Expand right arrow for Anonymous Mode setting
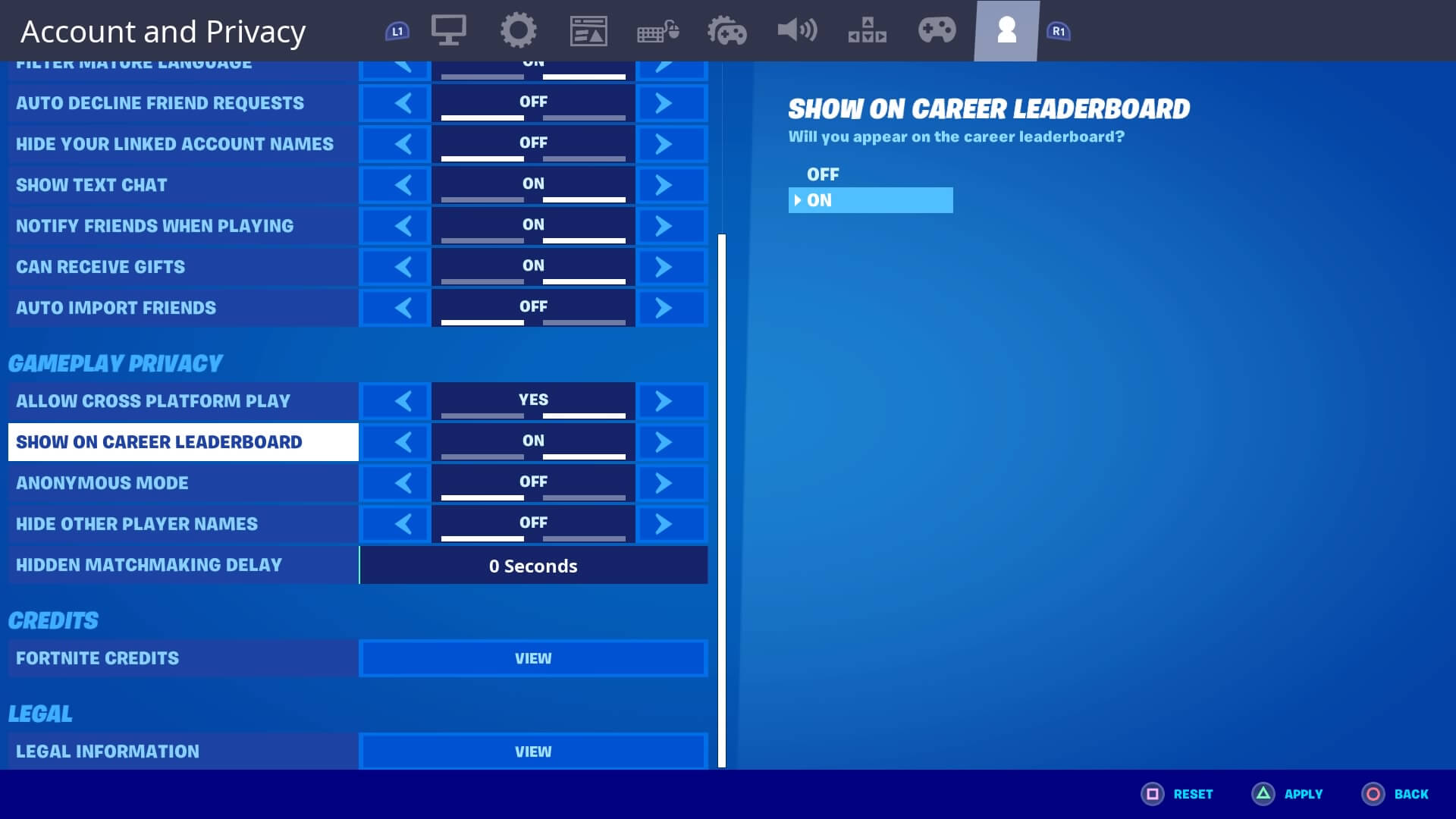 point(663,483)
